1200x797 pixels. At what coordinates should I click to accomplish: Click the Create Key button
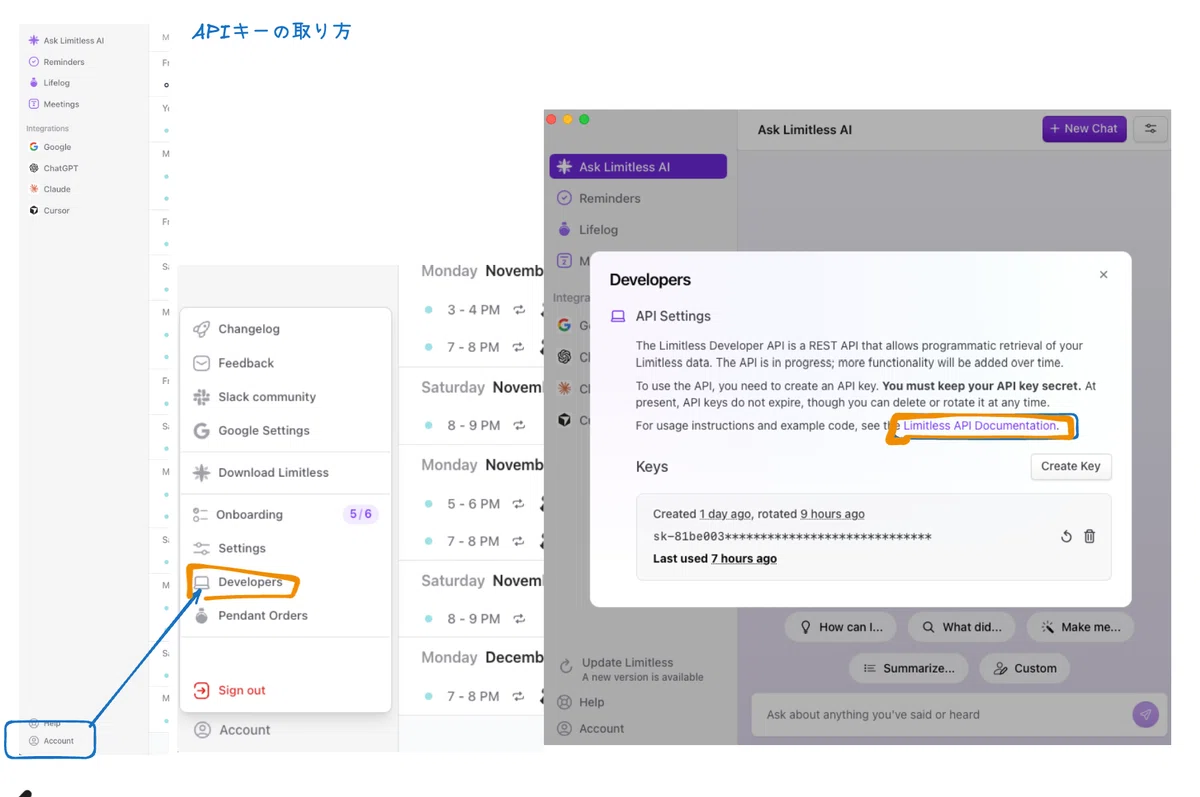click(x=1071, y=466)
